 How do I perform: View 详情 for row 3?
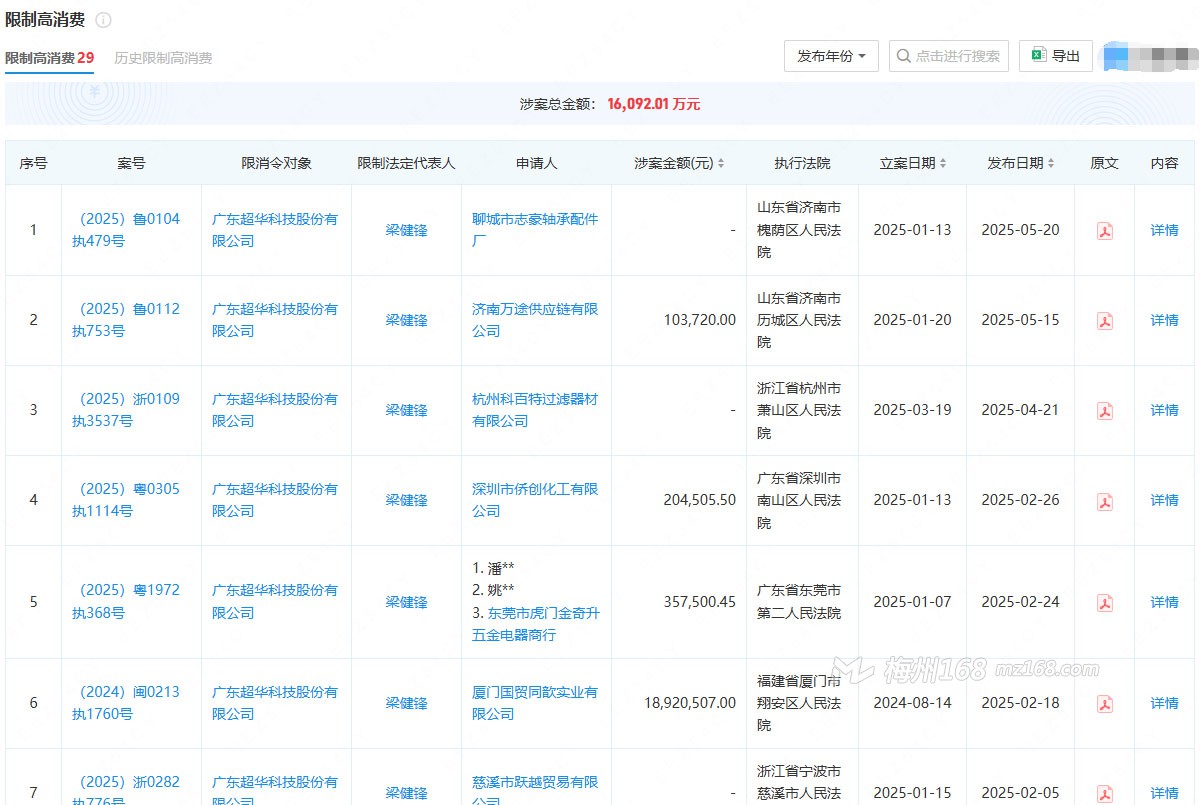1165,410
